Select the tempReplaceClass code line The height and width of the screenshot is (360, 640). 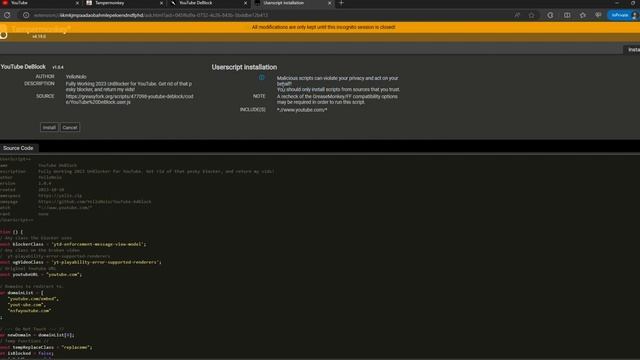pos(46,347)
